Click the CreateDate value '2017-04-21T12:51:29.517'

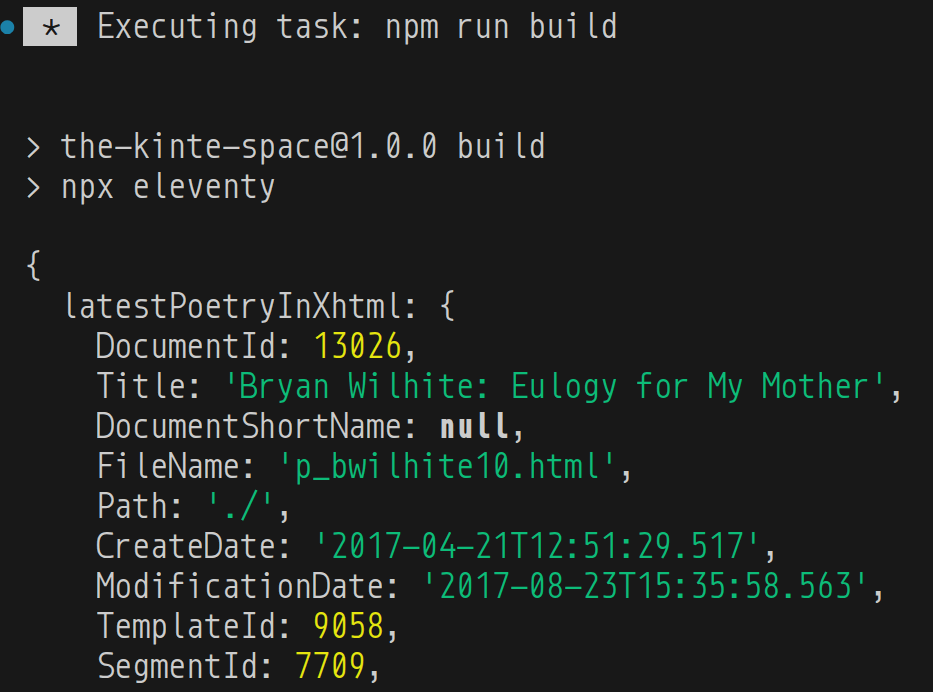click(537, 546)
